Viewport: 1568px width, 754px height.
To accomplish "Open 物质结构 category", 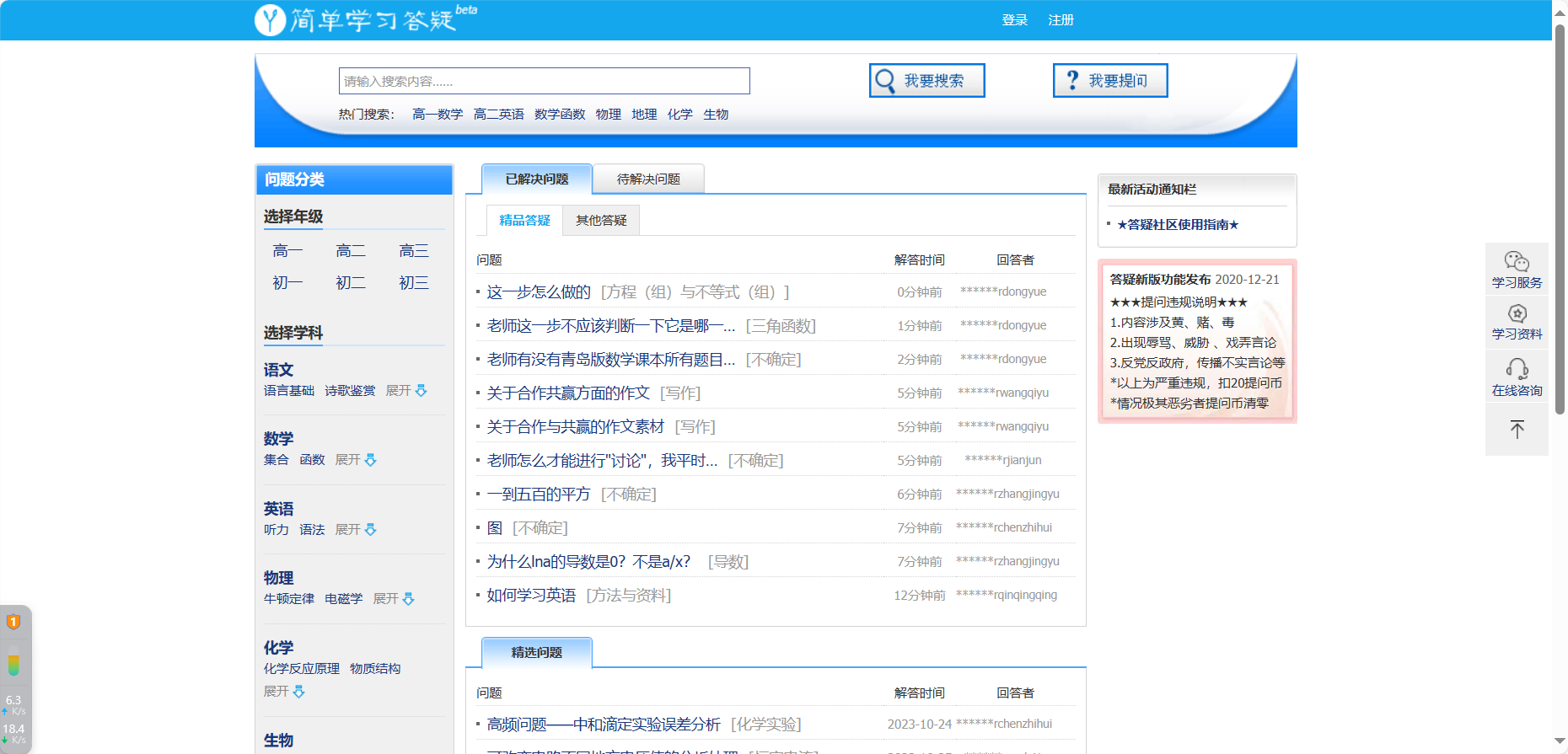I will point(375,669).
